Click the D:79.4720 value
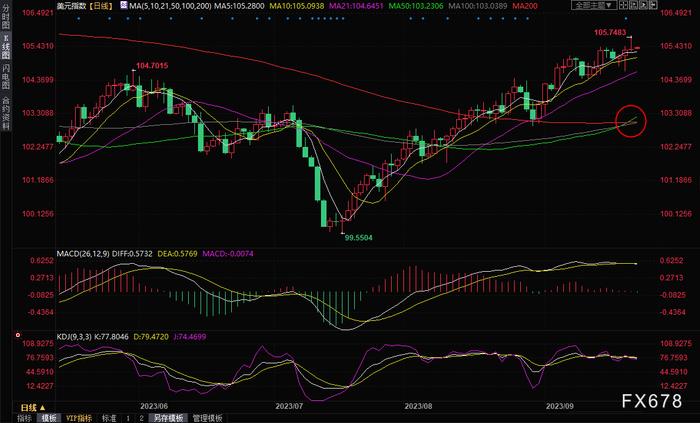 click(151, 336)
